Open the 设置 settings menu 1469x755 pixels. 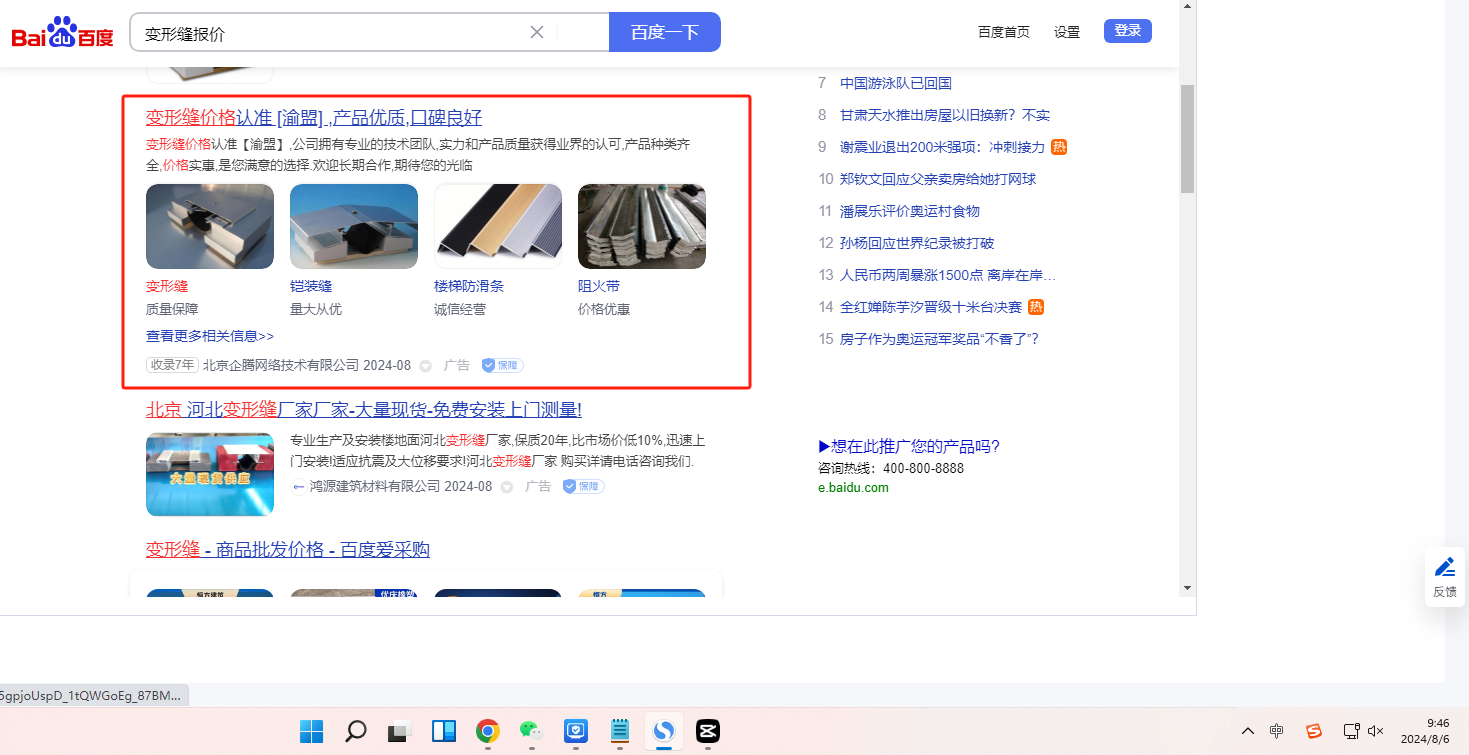click(1067, 32)
